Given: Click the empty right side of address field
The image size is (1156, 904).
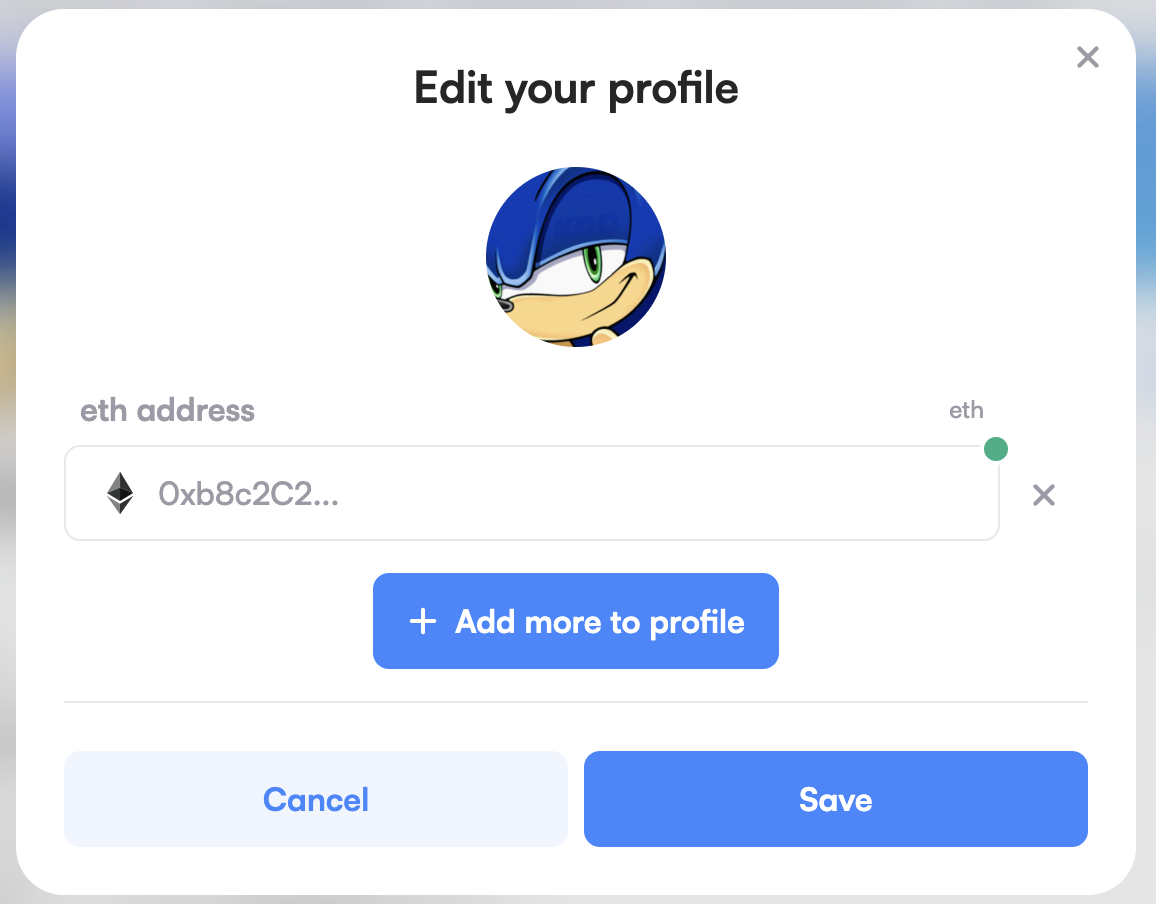Looking at the screenshot, I should (x=800, y=494).
